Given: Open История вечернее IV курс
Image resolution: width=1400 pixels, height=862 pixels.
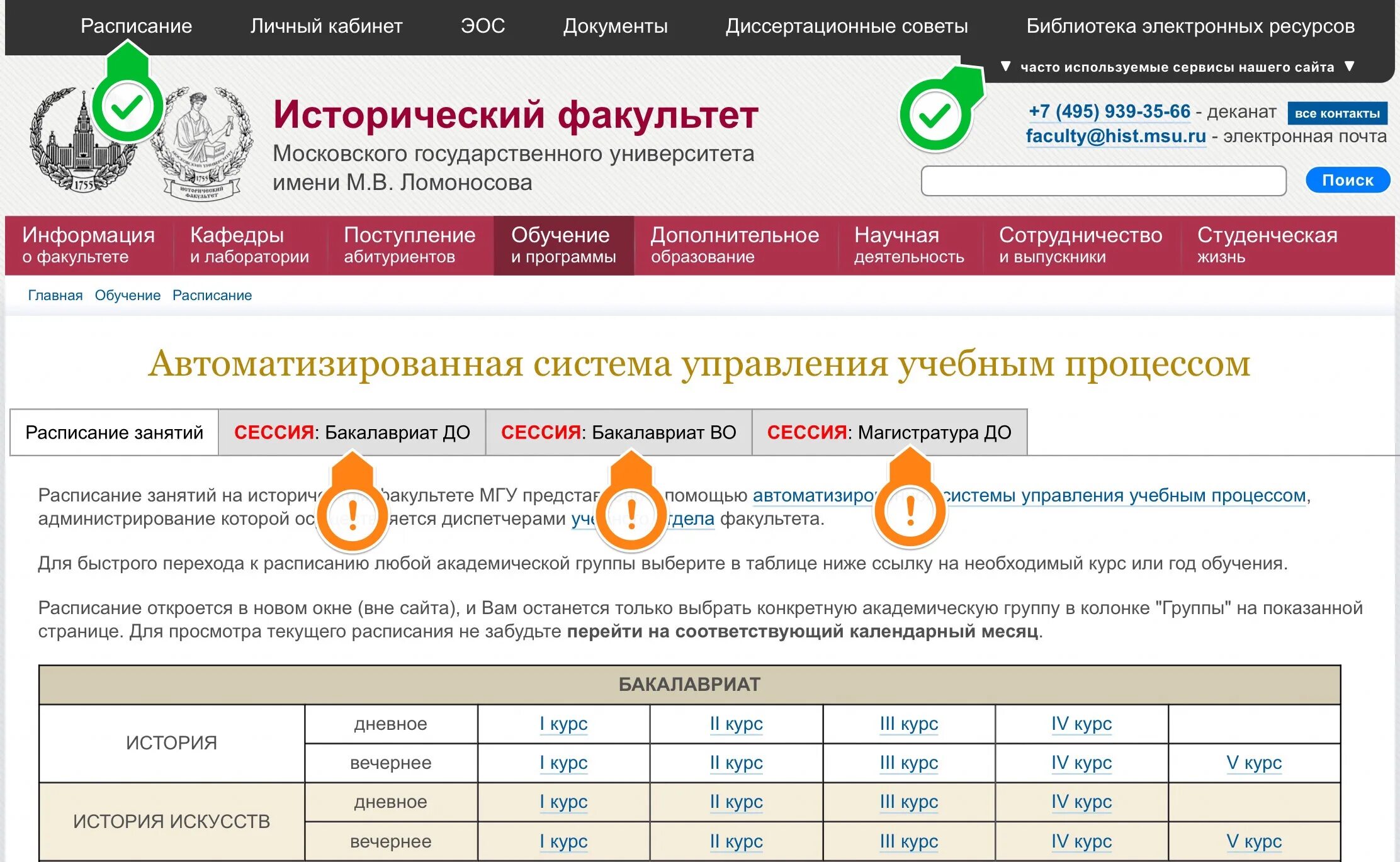Looking at the screenshot, I should tap(1081, 763).
